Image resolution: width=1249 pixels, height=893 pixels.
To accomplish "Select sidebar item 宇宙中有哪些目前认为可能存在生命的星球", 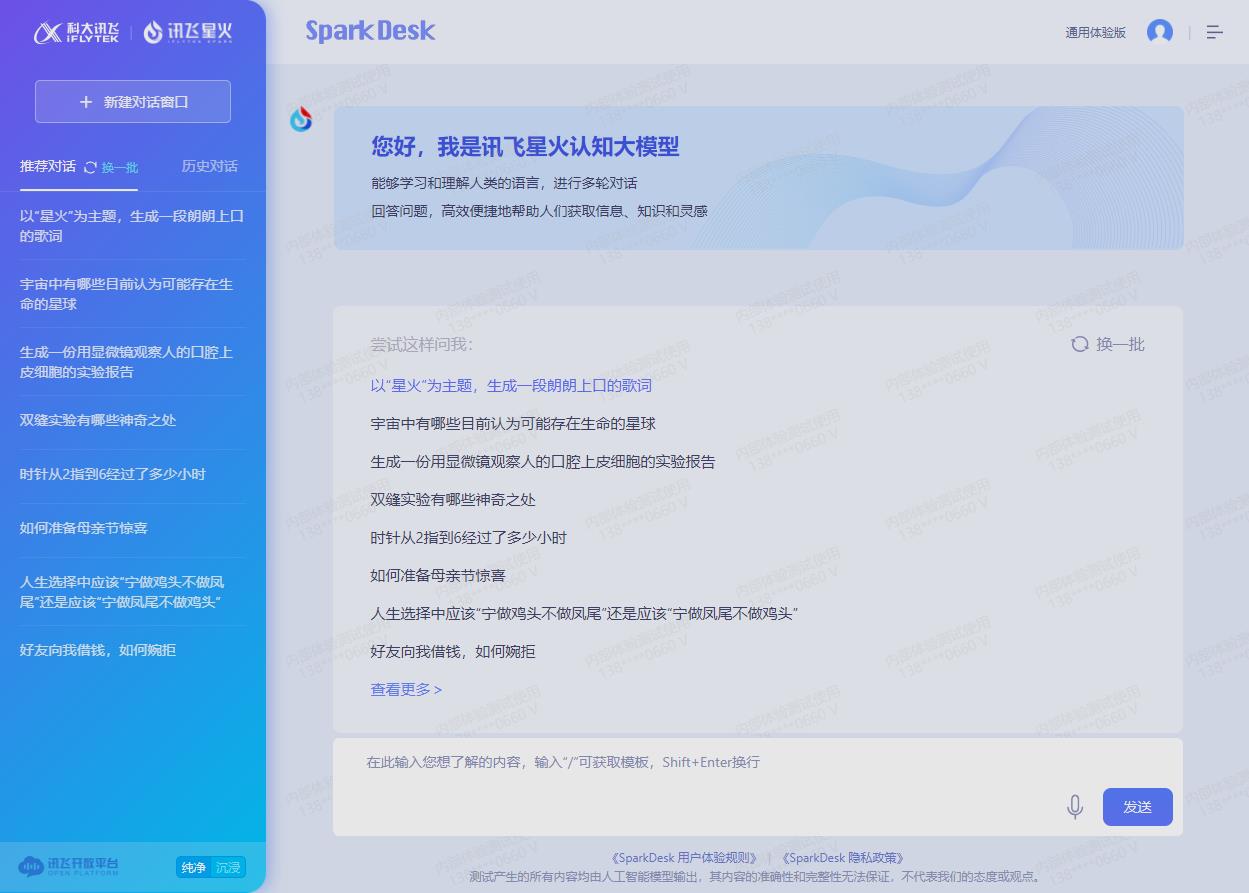I will coord(126,294).
